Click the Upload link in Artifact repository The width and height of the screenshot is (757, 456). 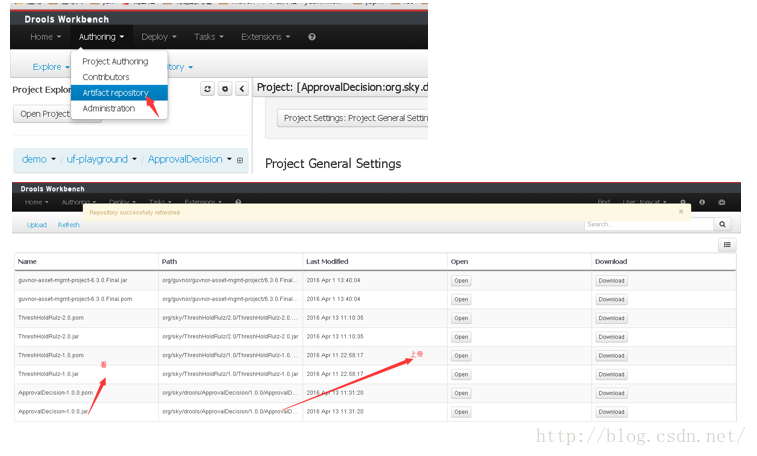37,225
